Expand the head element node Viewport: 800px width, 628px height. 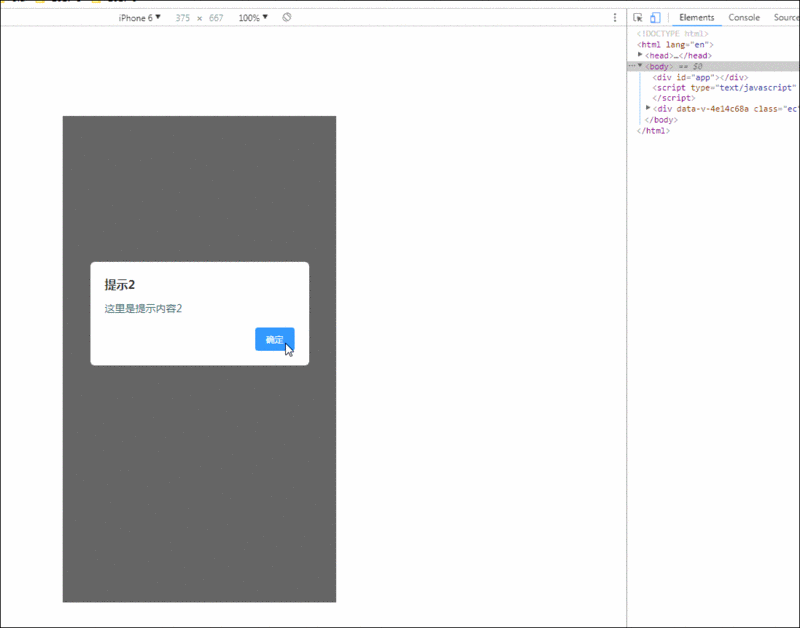(x=641, y=56)
